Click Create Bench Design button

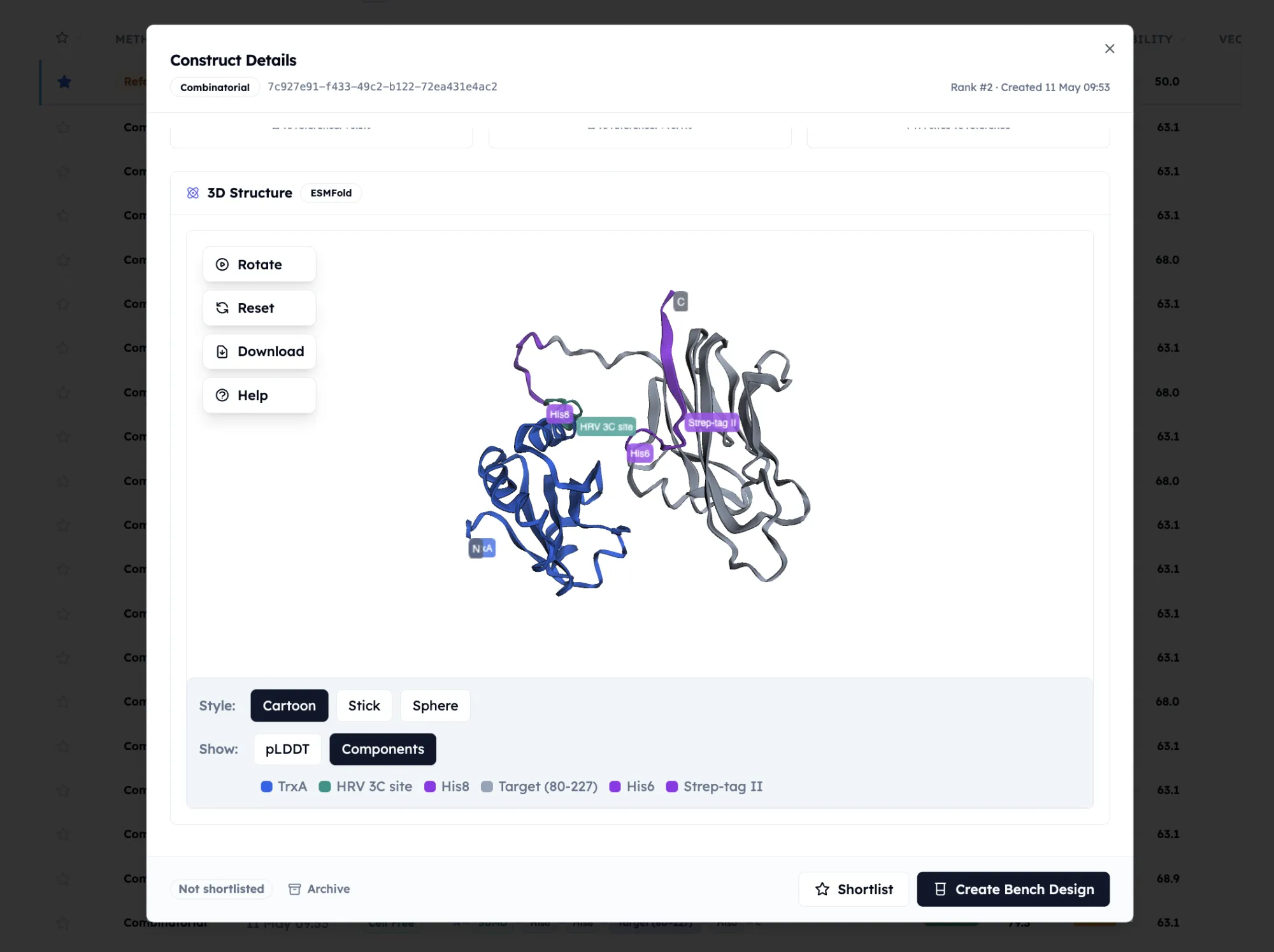[x=1013, y=889]
